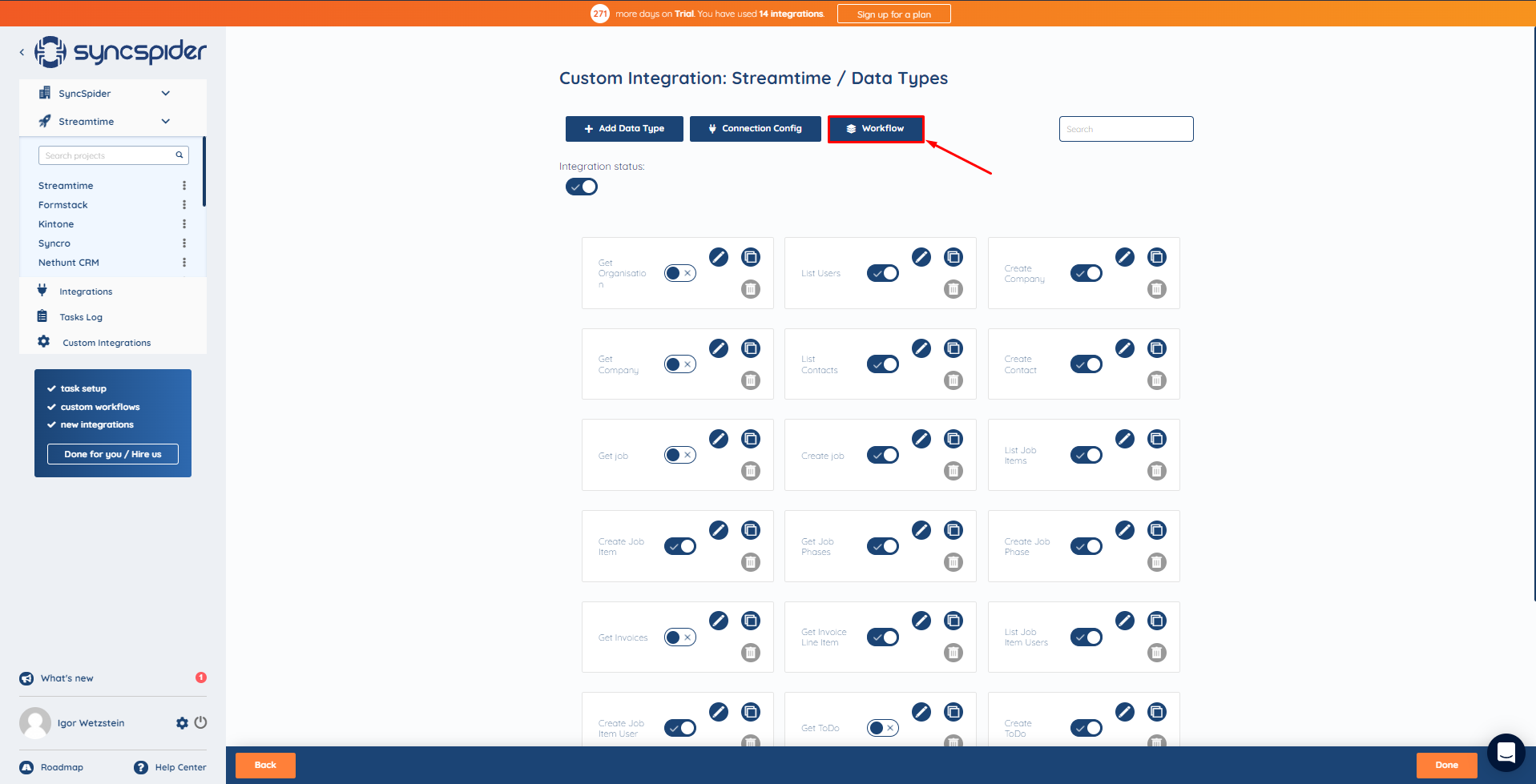Viewport: 1536px width, 784px height.
Task: Delete the List Users data type
Action: point(953,289)
